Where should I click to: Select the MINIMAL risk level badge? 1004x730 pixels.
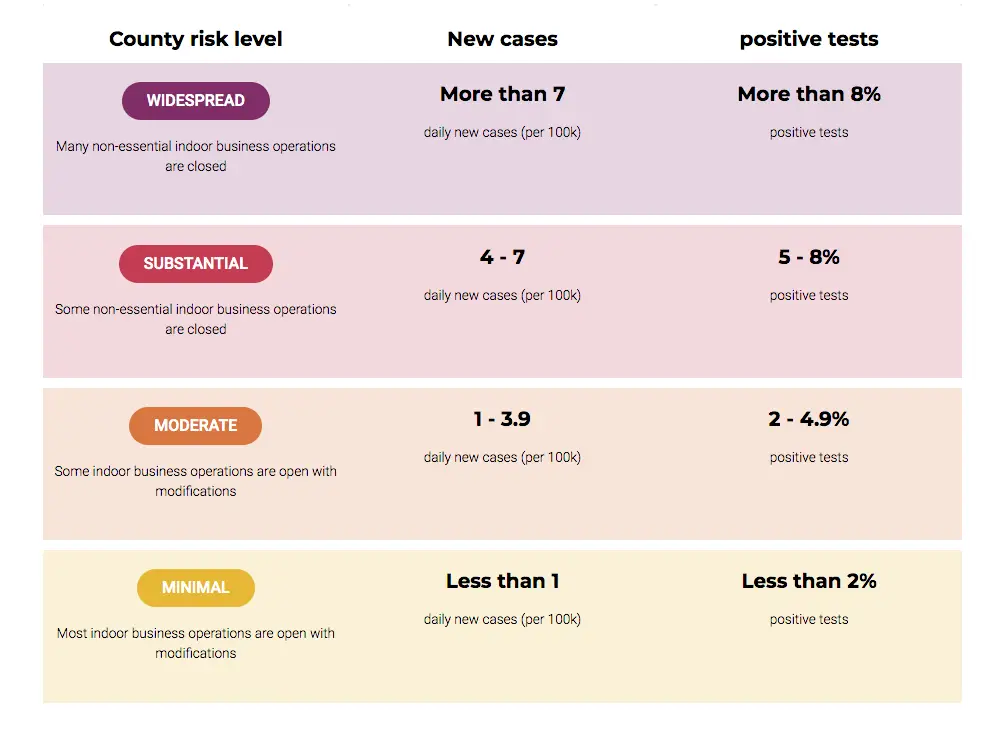[196, 588]
